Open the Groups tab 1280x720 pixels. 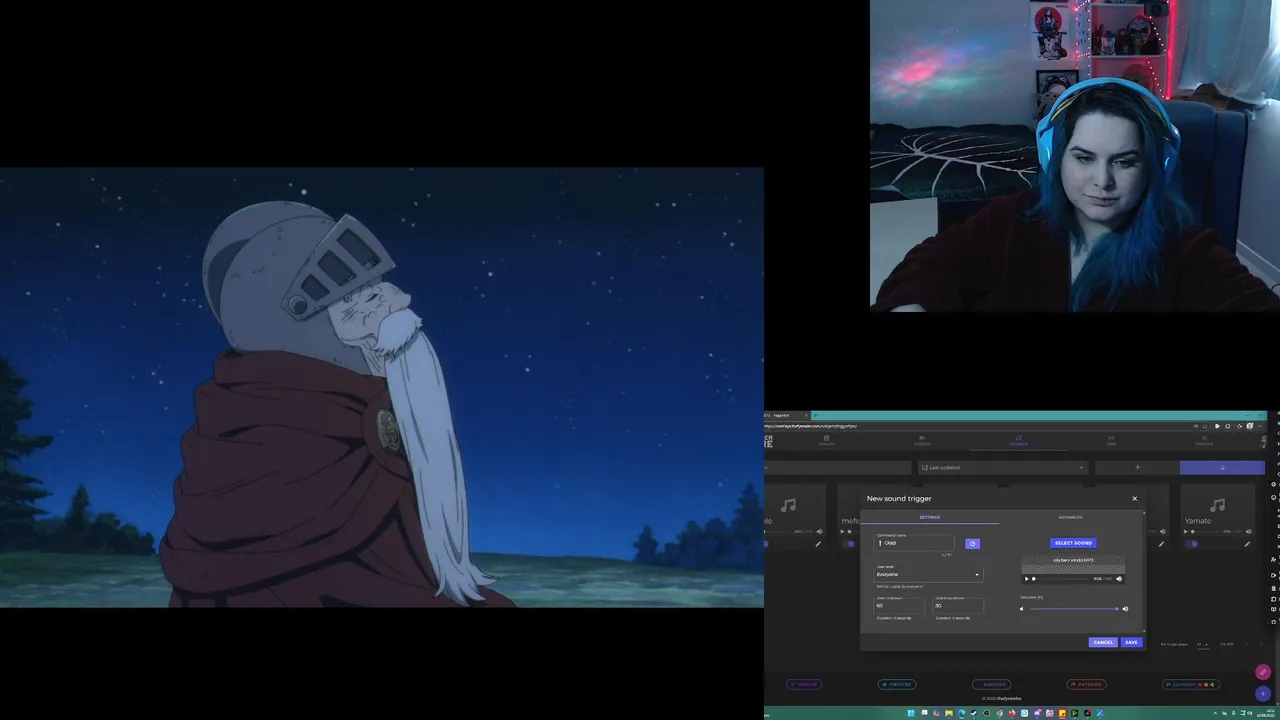pyautogui.click(x=1204, y=440)
